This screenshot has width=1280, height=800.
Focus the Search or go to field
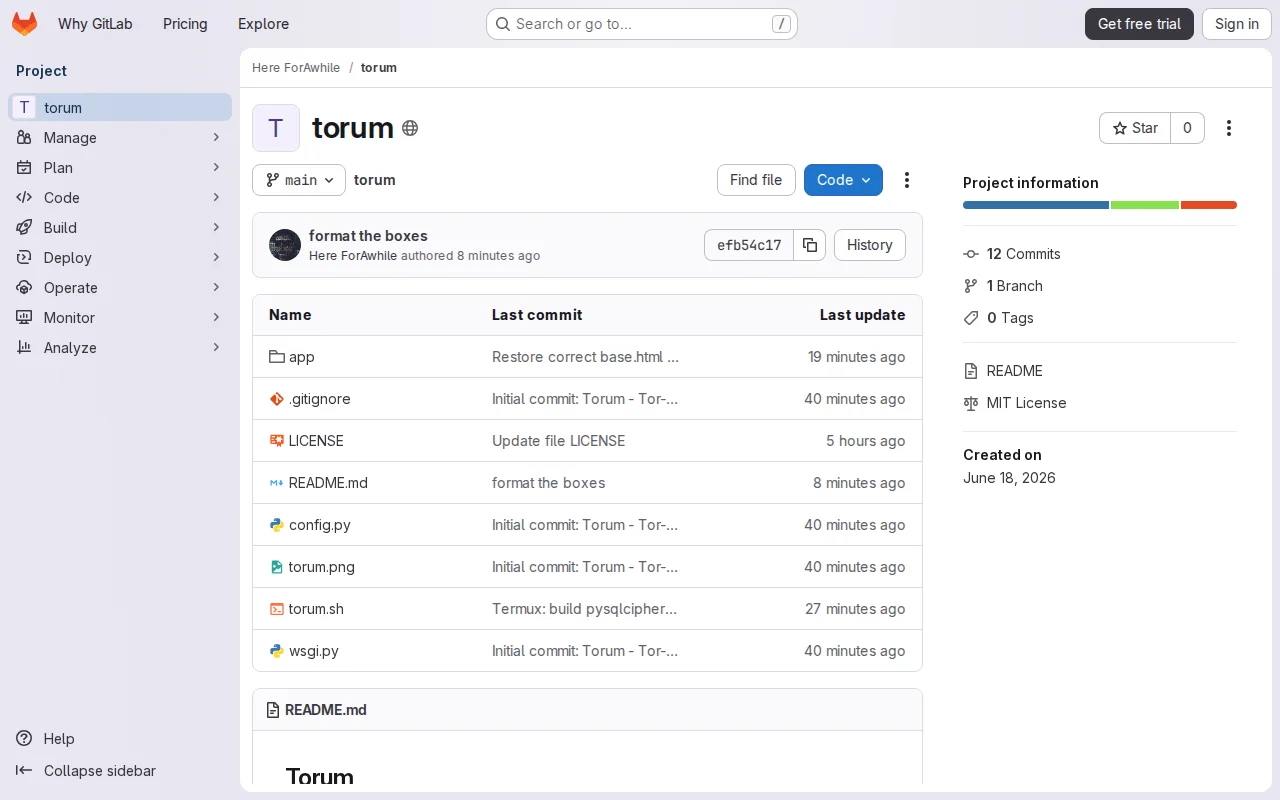(x=641, y=24)
